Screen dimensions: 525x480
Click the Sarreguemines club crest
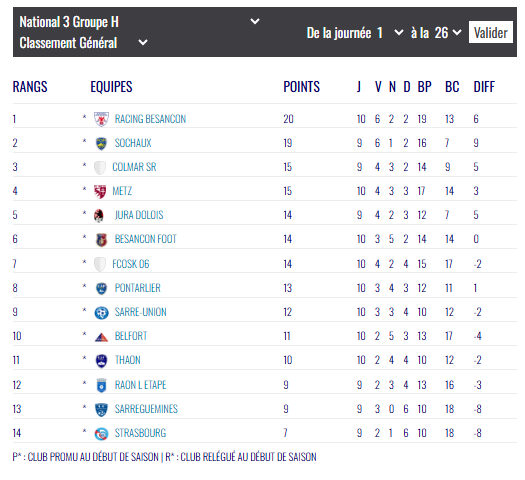point(101,409)
